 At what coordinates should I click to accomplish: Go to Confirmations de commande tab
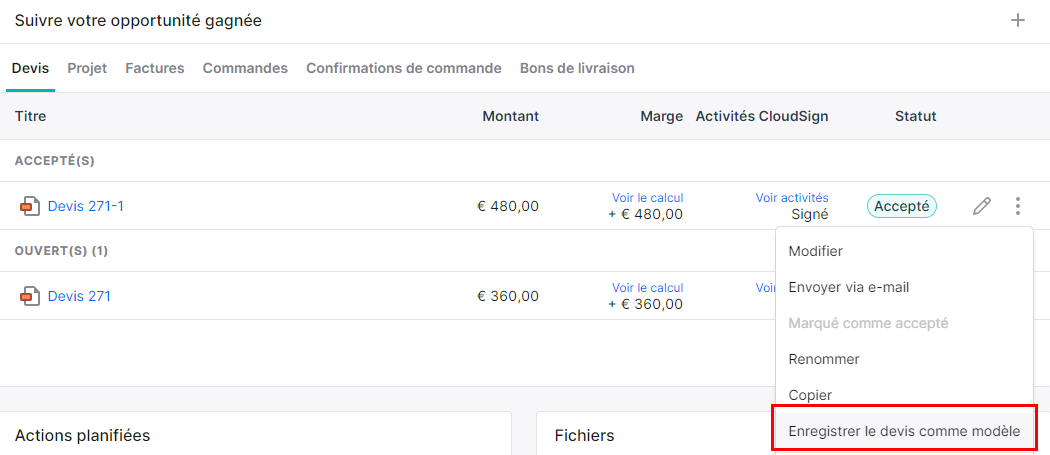[404, 68]
